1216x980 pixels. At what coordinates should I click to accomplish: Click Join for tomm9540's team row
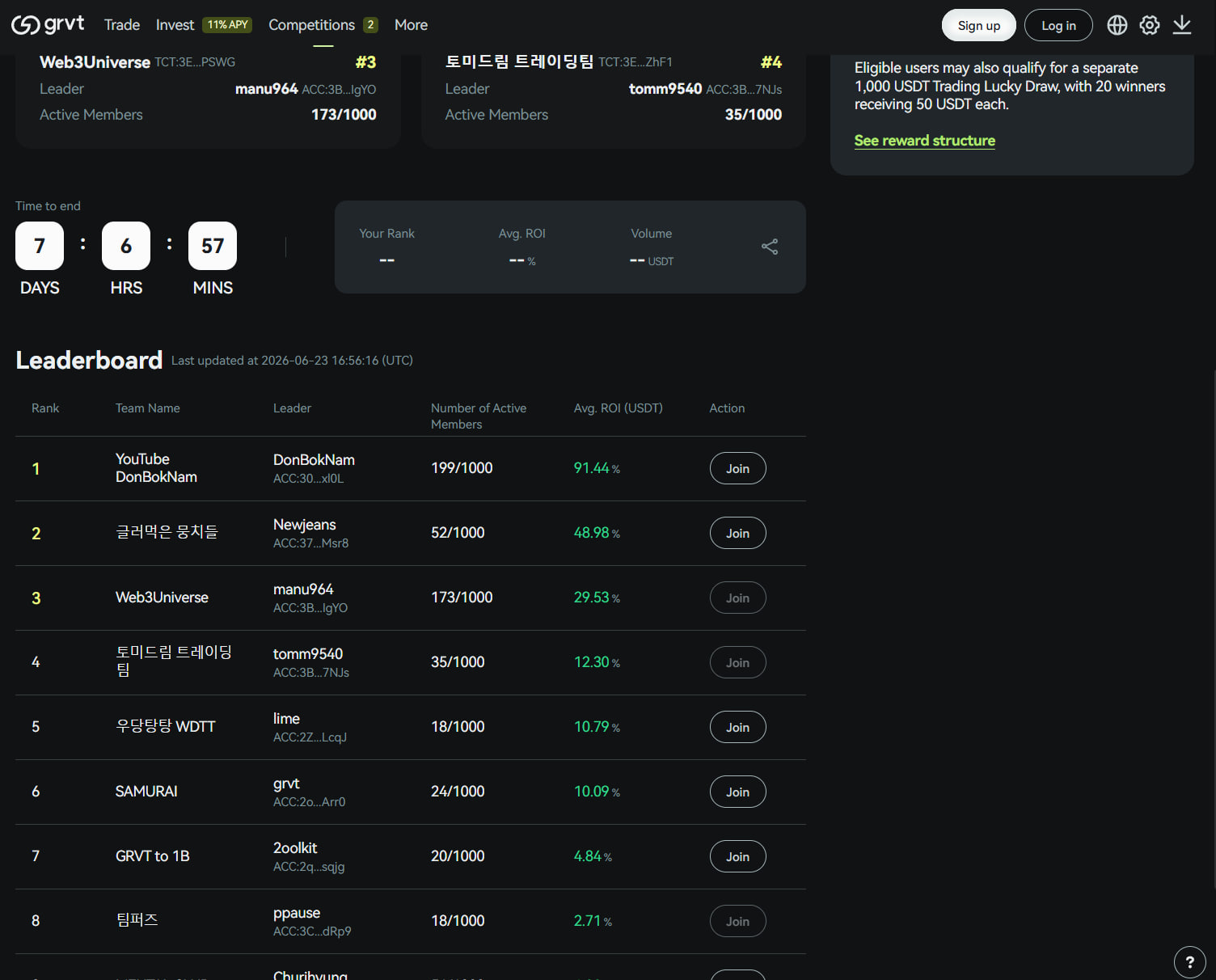click(x=737, y=662)
